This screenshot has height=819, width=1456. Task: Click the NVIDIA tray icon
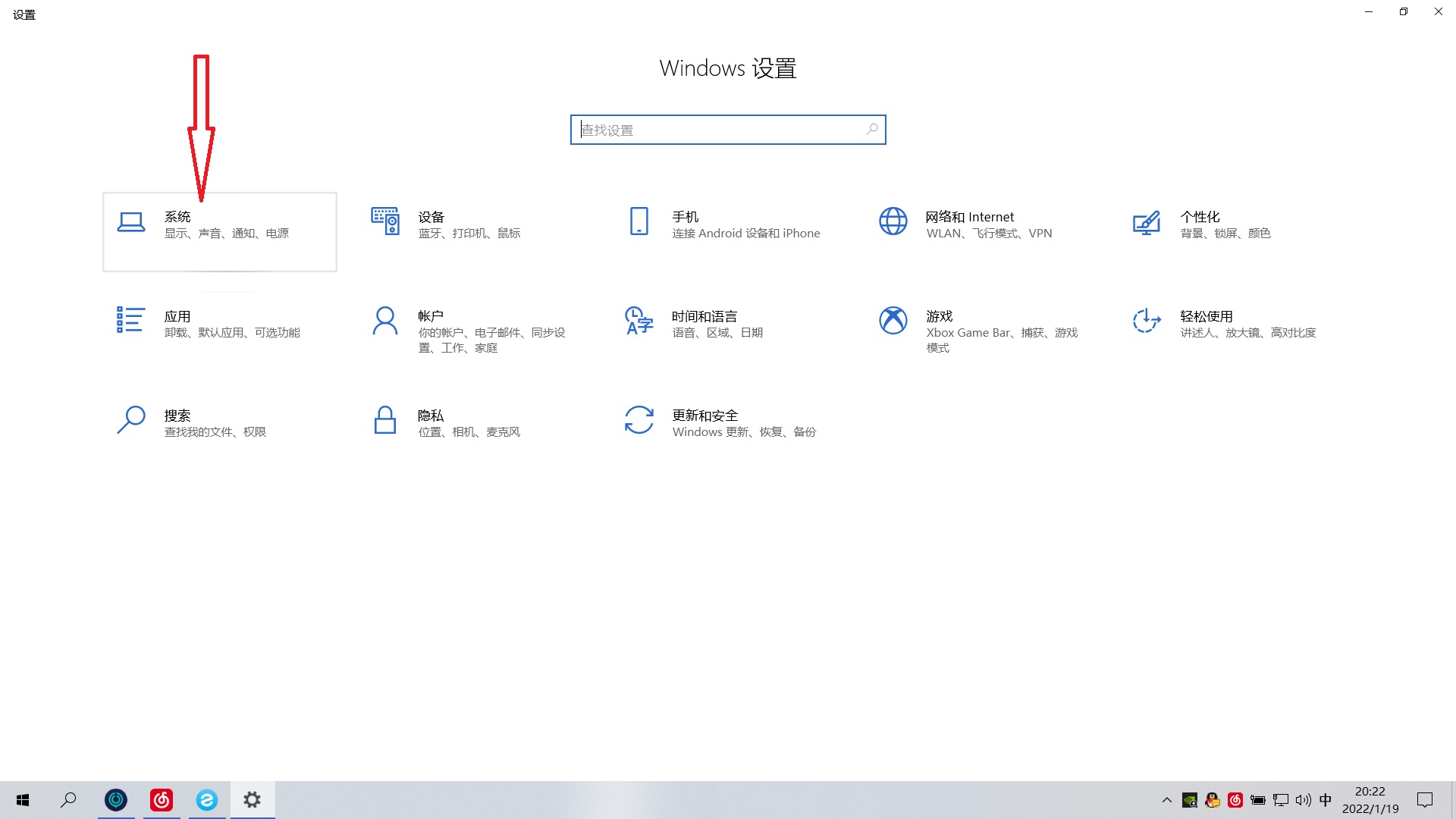(x=1190, y=800)
